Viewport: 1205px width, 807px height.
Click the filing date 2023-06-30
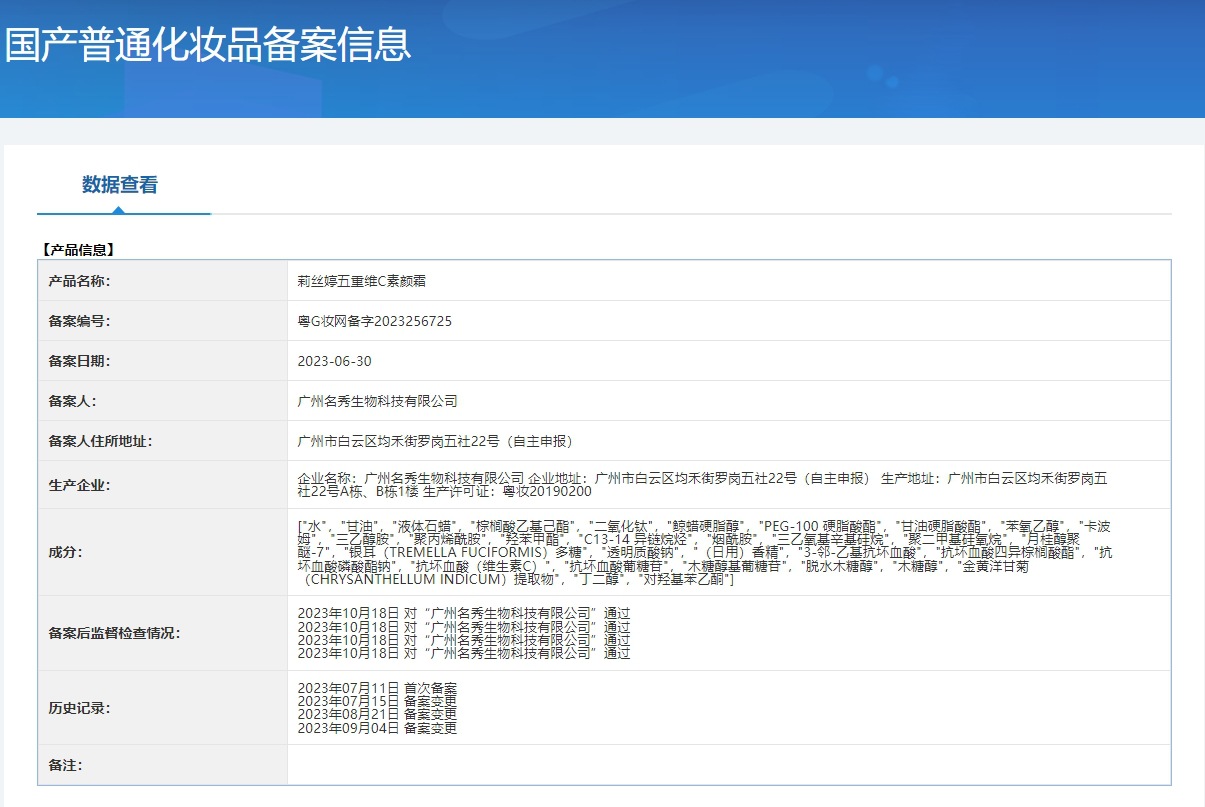tap(334, 361)
